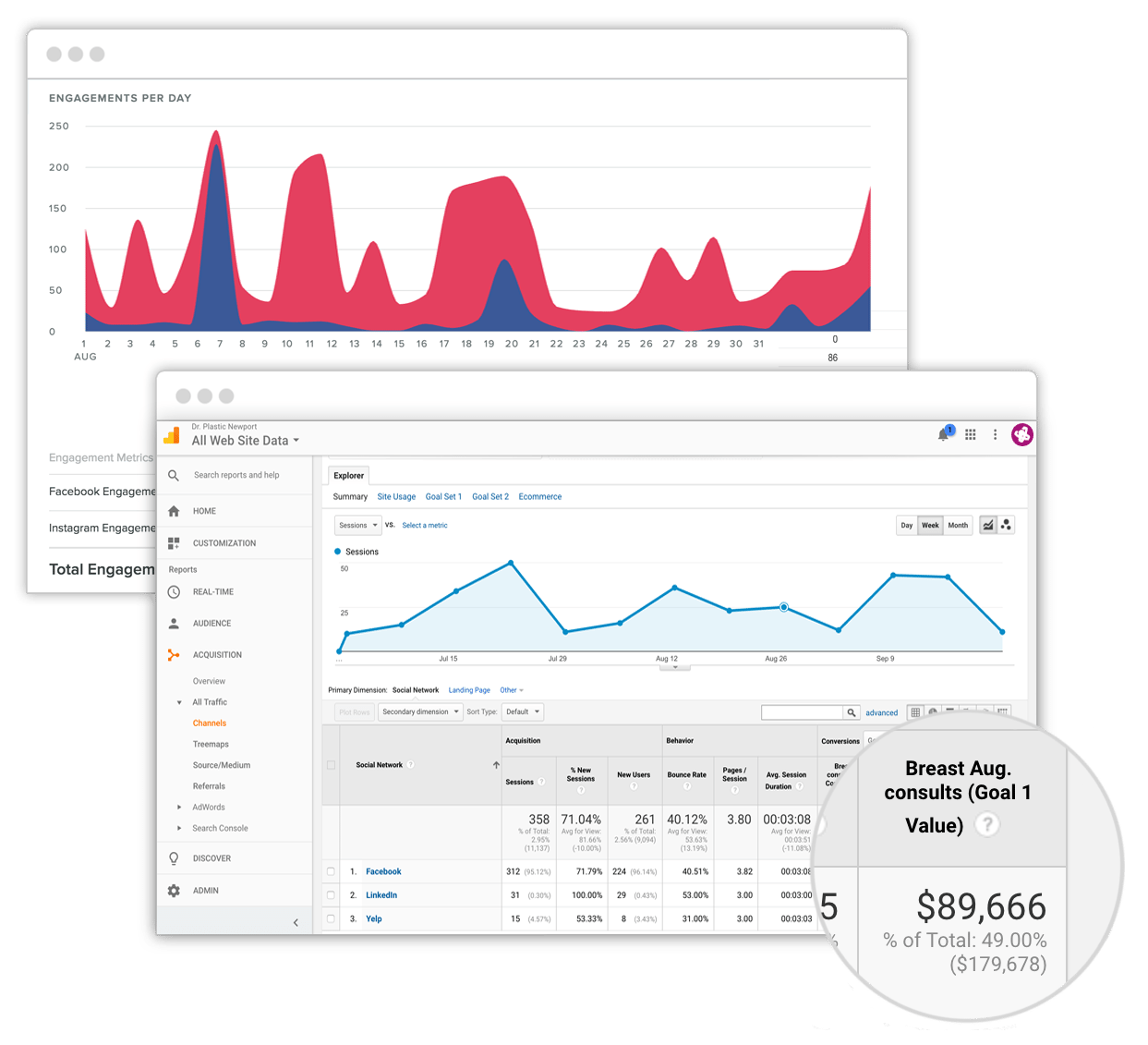1148x1045 pixels.
Task: Open the Secondary dimension dropdown
Action: 420,711
